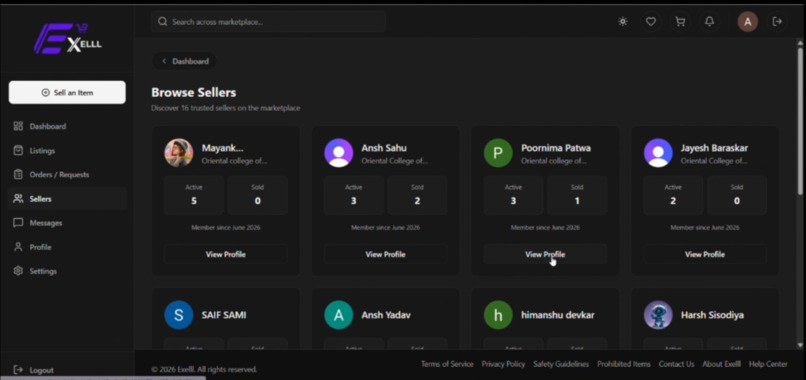Open Privacy Policy footer link
Viewport: 806px width, 380px height.
click(x=503, y=364)
